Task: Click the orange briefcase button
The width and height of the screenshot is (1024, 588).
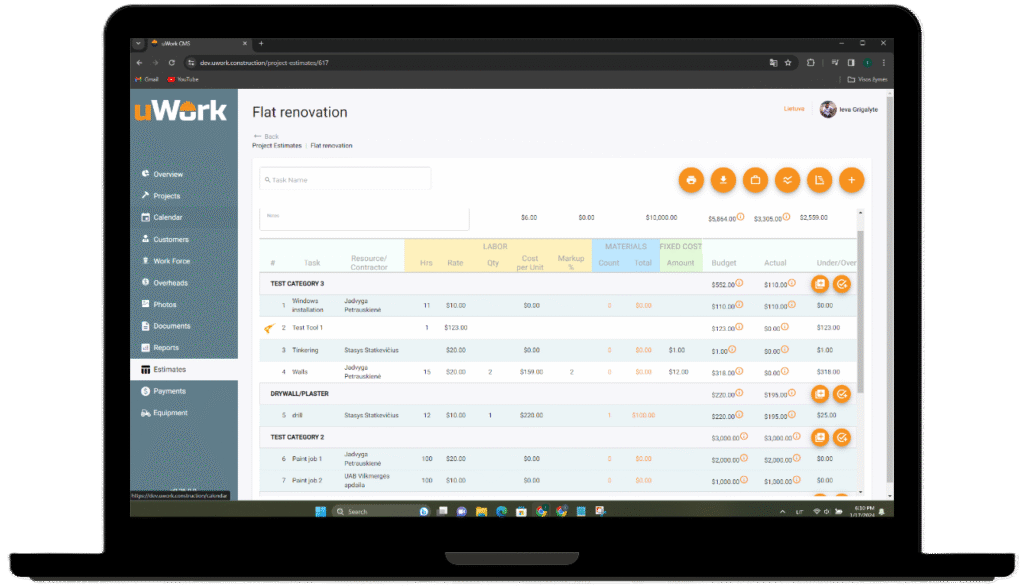Action: pyautogui.click(x=755, y=180)
